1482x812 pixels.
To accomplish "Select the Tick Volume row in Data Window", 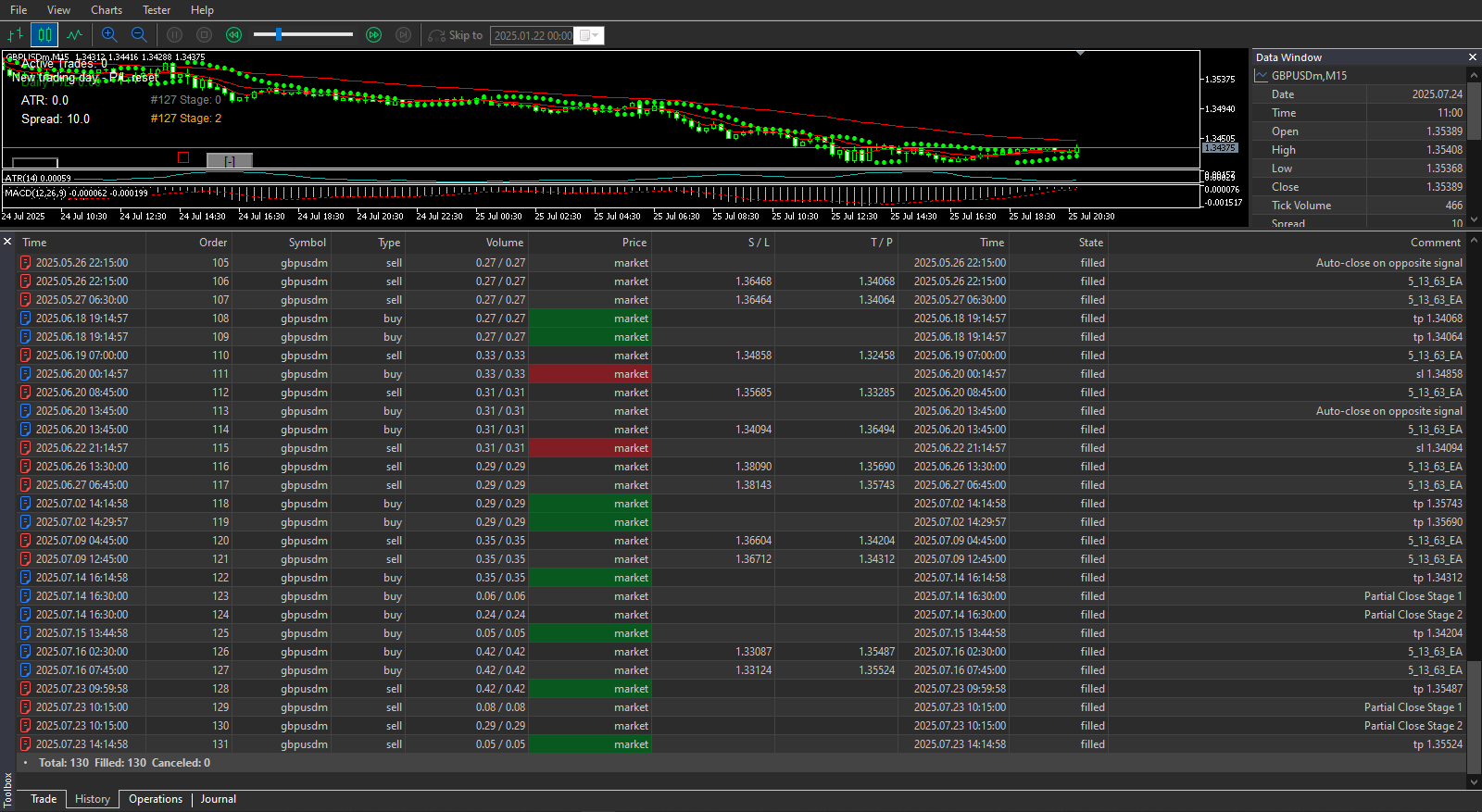I will 1359,206.
